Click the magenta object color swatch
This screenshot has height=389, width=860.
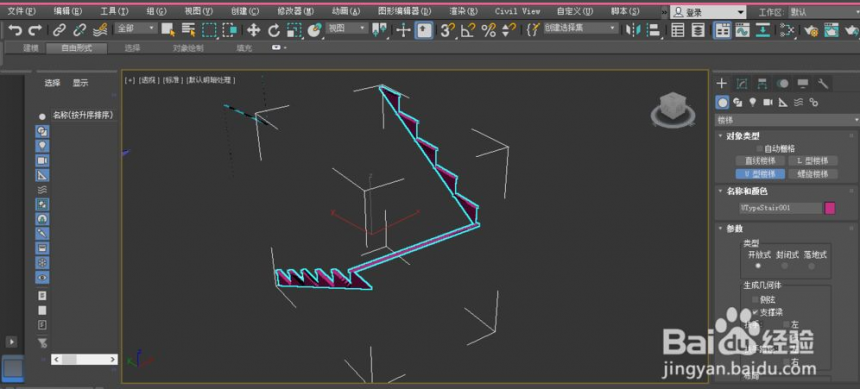[830, 208]
